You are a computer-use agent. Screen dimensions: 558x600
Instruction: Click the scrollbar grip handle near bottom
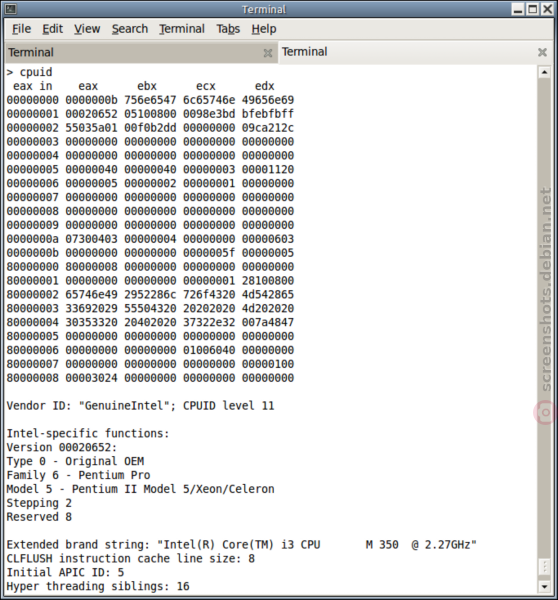click(x=544, y=566)
